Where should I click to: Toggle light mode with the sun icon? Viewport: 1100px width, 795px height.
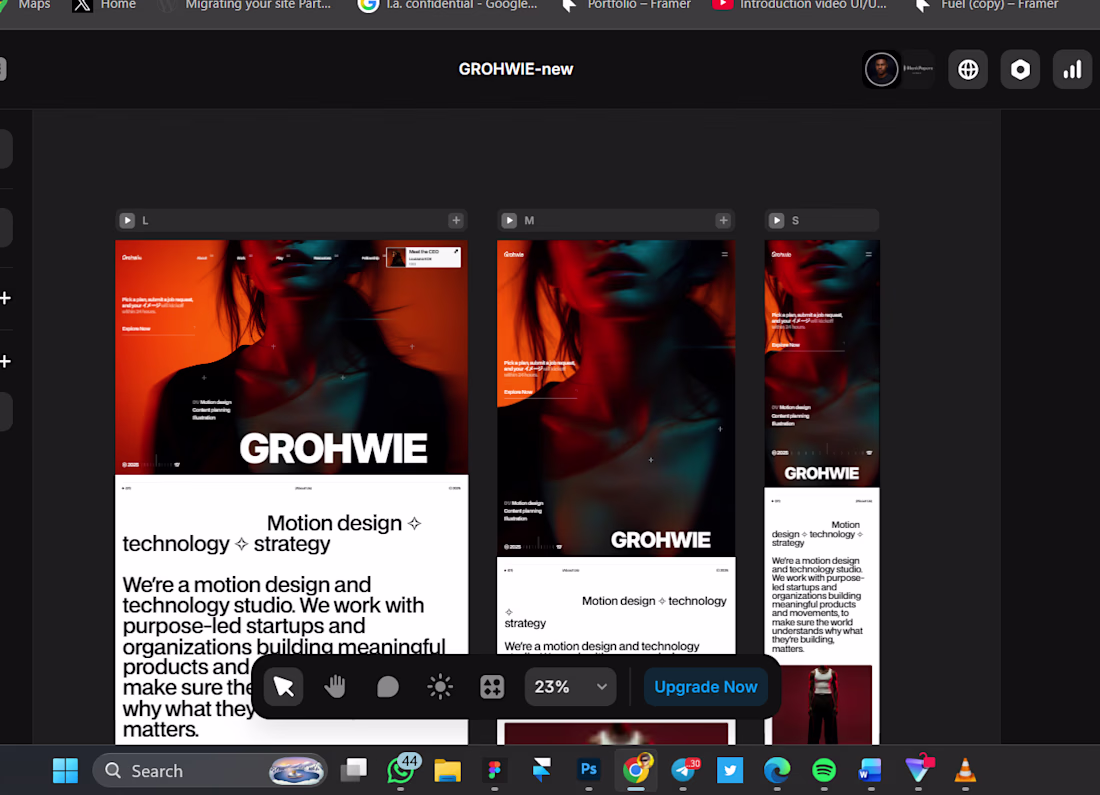pos(440,686)
